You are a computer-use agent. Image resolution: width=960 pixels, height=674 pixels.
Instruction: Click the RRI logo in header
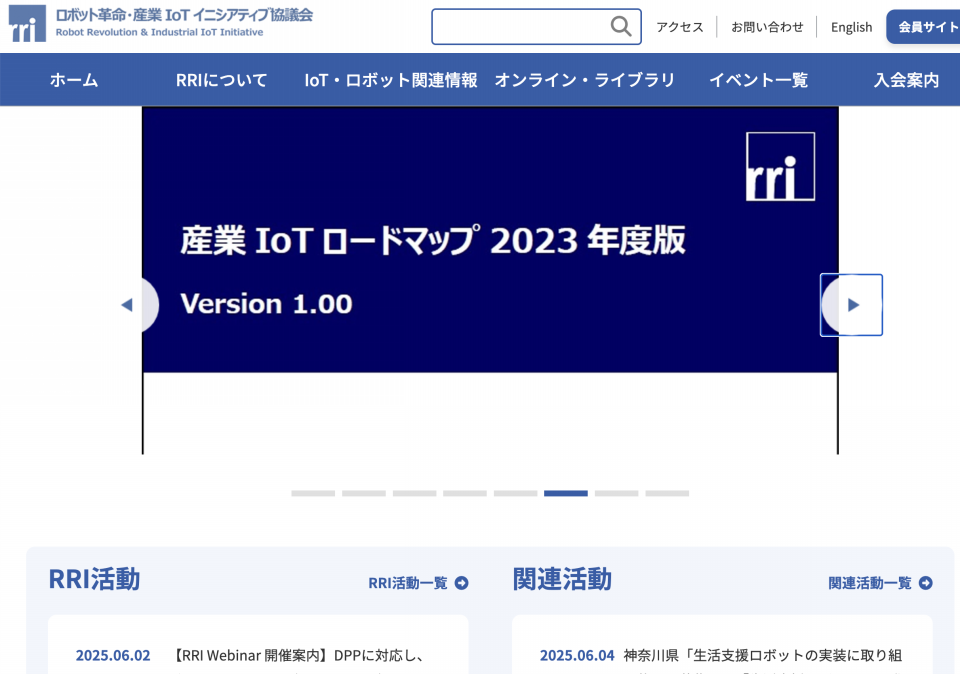[27, 23]
